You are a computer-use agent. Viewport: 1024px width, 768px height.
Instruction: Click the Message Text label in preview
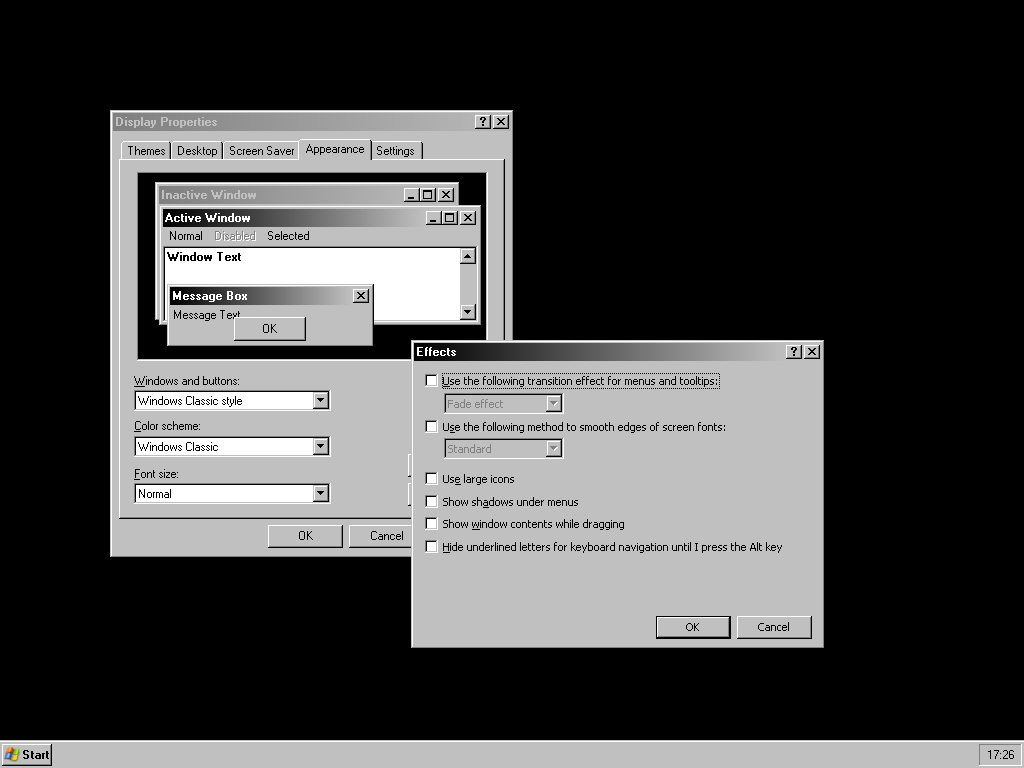[207, 315]
